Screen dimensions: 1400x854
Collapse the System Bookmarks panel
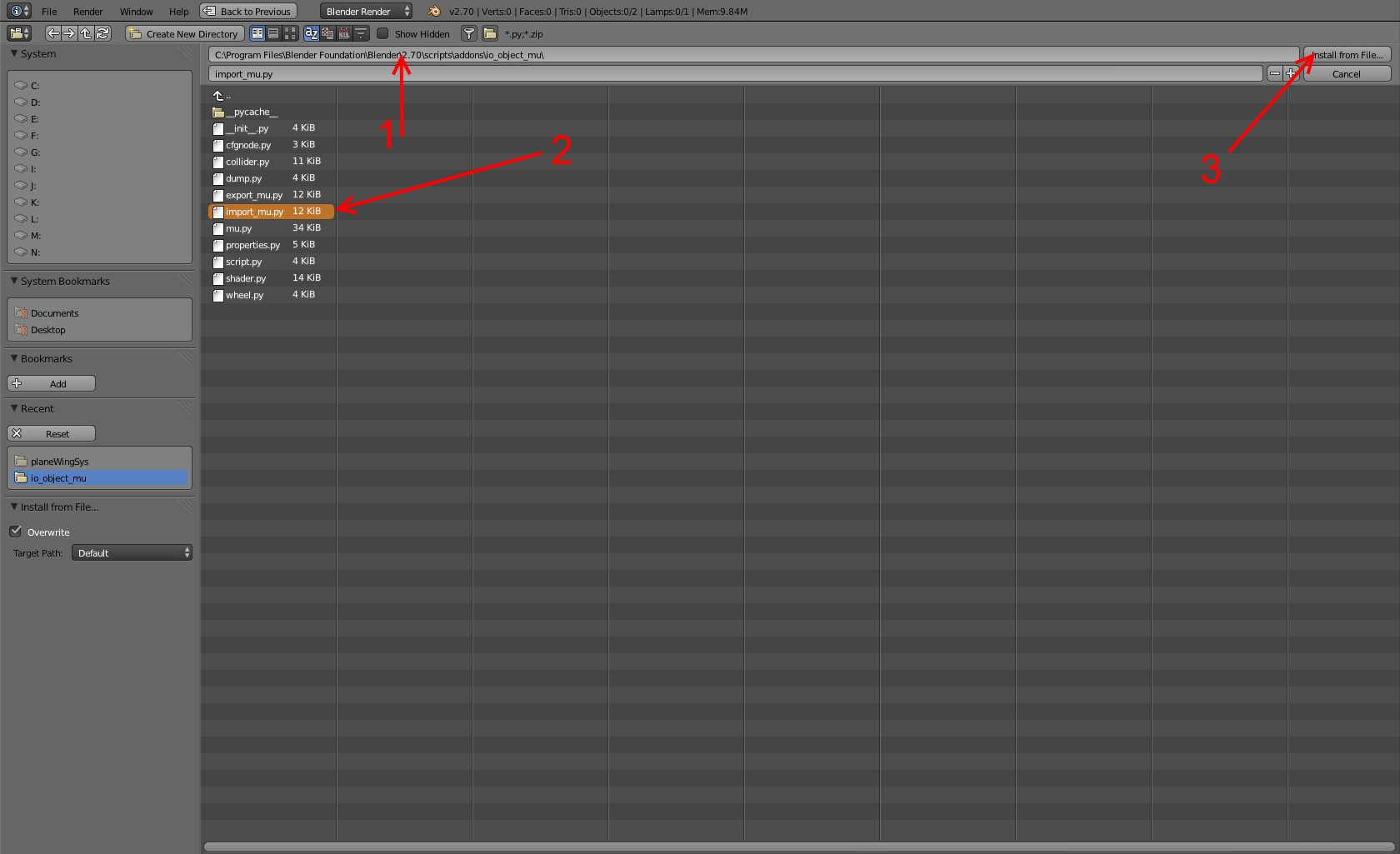[x=14, y=282]
